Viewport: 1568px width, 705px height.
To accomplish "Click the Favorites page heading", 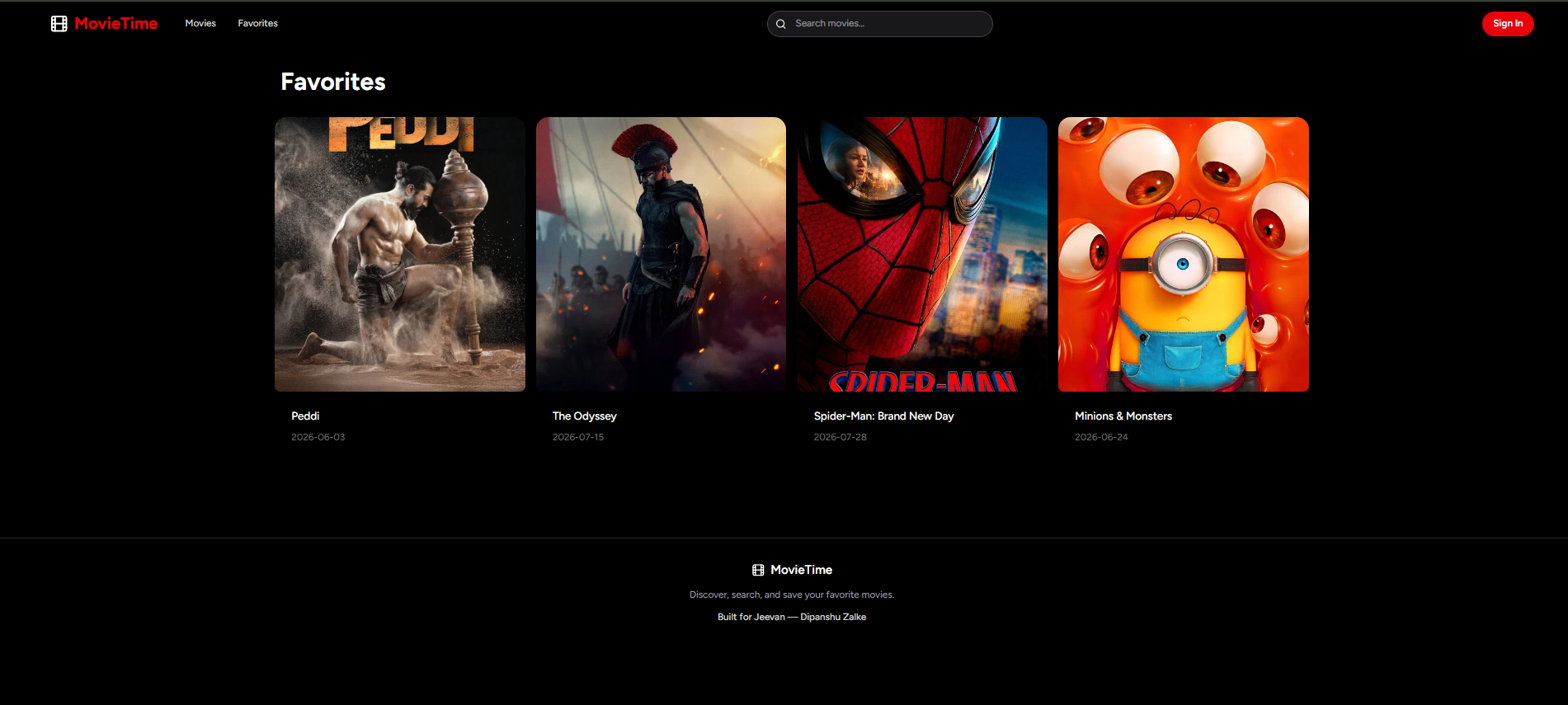I will (333, 82).
